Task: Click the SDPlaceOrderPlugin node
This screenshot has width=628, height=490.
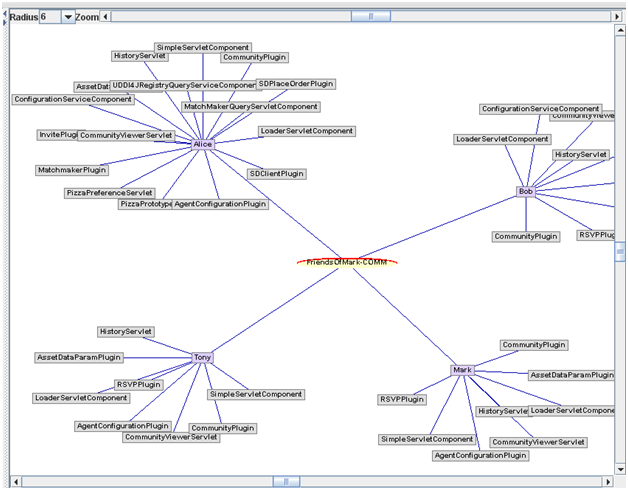Action: [x=296, y=84]
